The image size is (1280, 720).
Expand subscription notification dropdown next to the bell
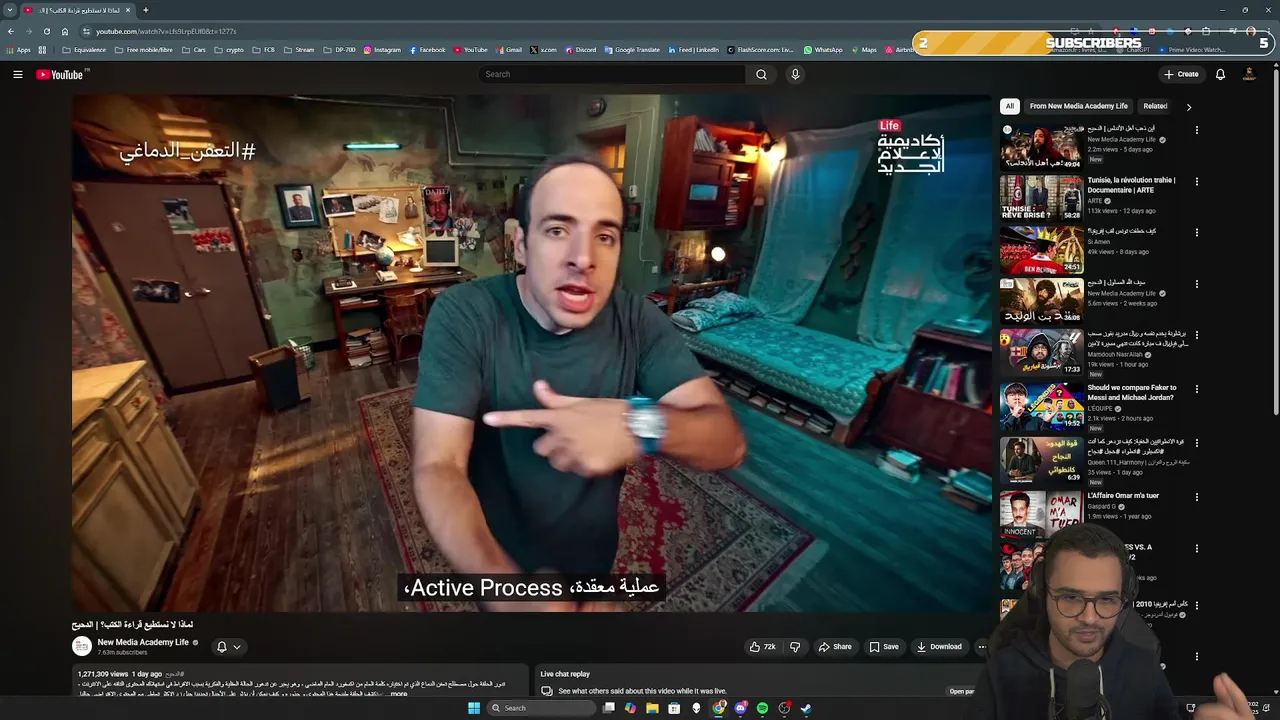tap(237, 647)
